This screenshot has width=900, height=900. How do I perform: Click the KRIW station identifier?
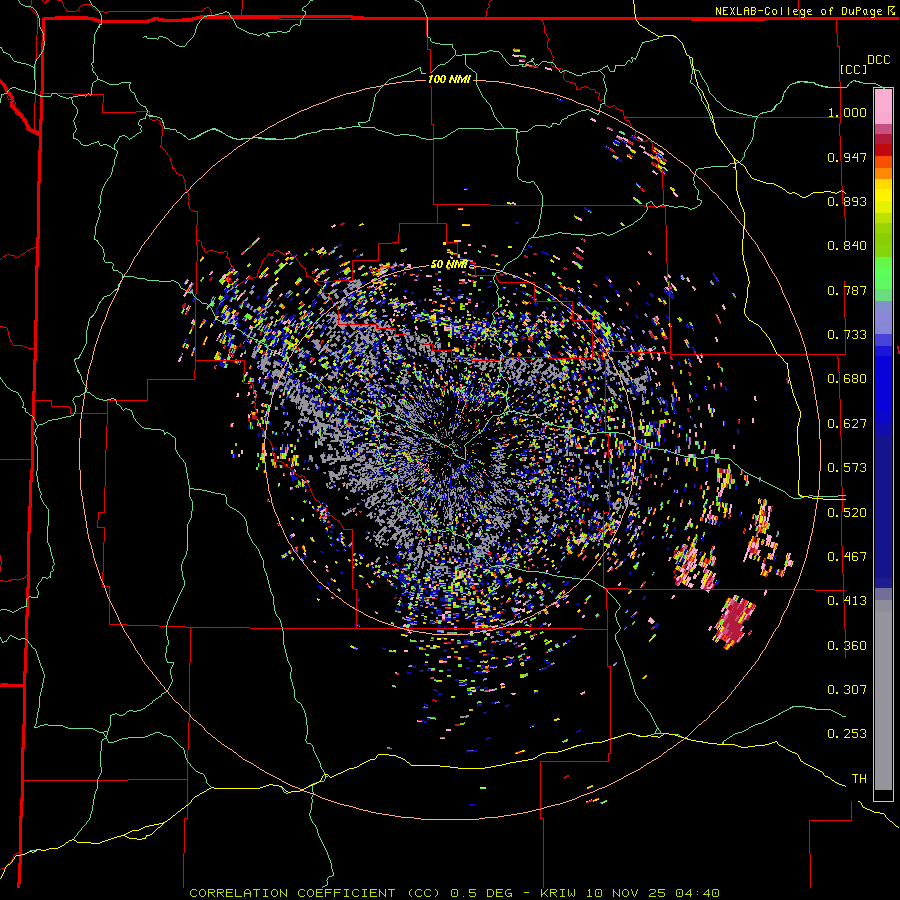tap(557, 893)
